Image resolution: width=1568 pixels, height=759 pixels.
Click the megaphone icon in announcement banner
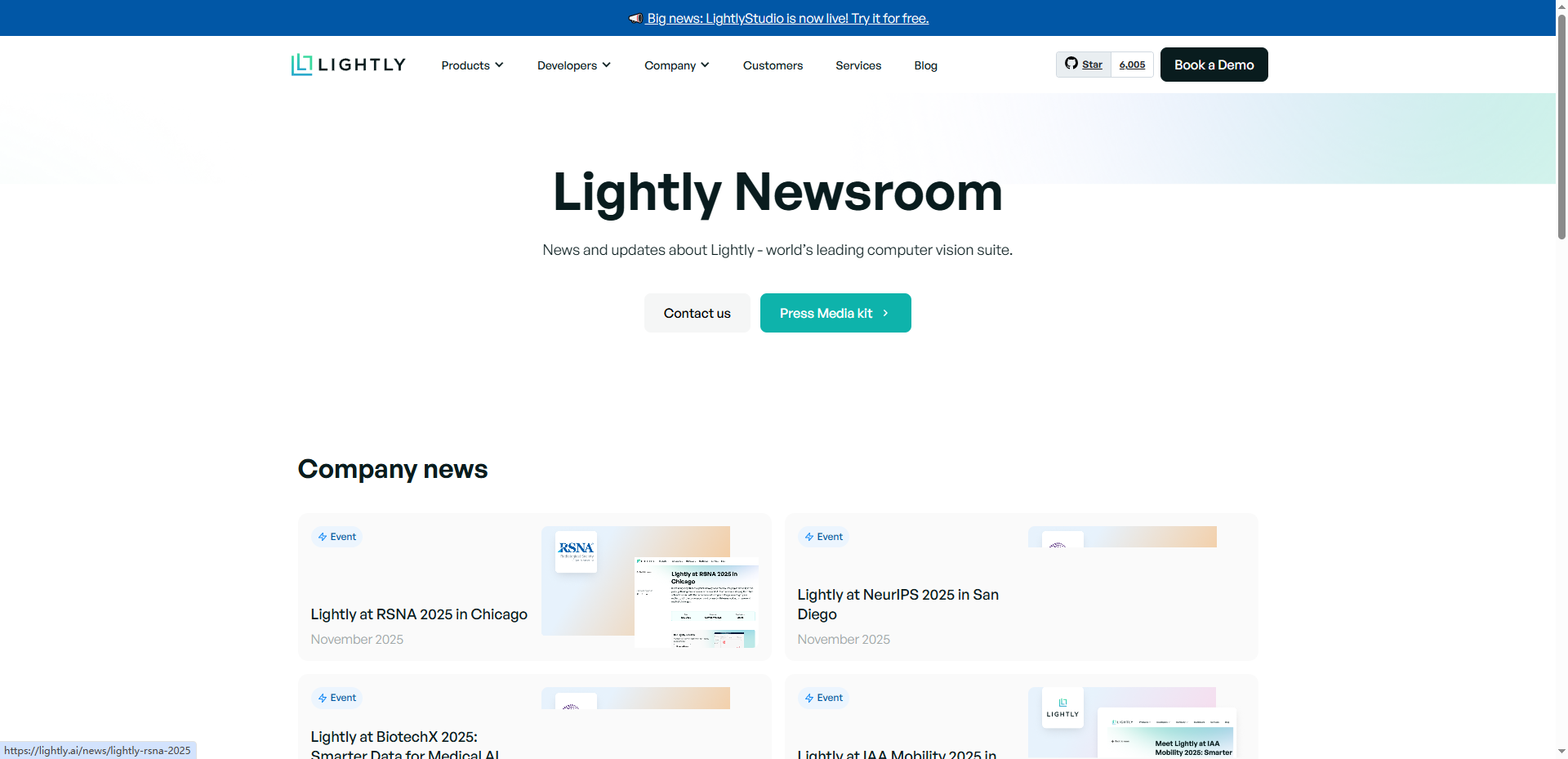(x=635, y=18)
